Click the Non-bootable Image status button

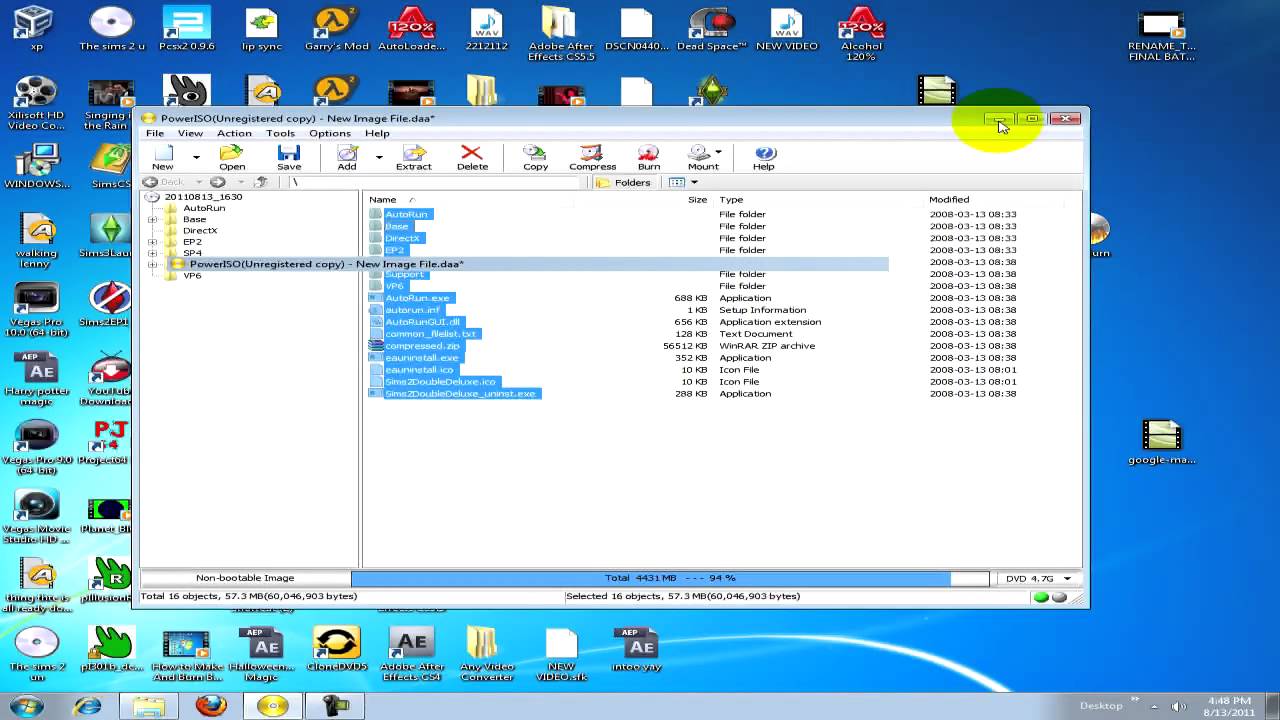point(245,578)
